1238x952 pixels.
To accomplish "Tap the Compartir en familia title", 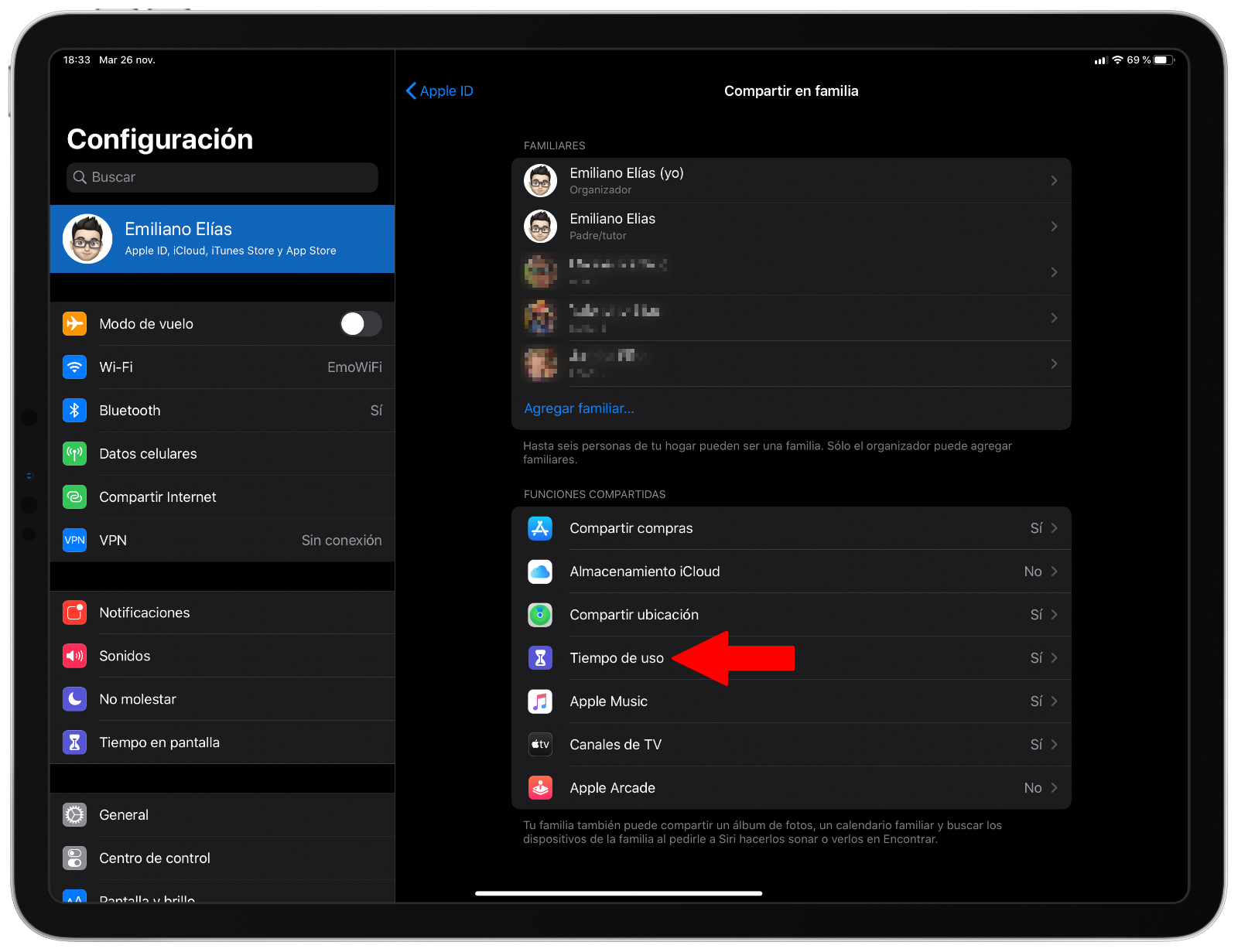I will click(x=791, y=90).
